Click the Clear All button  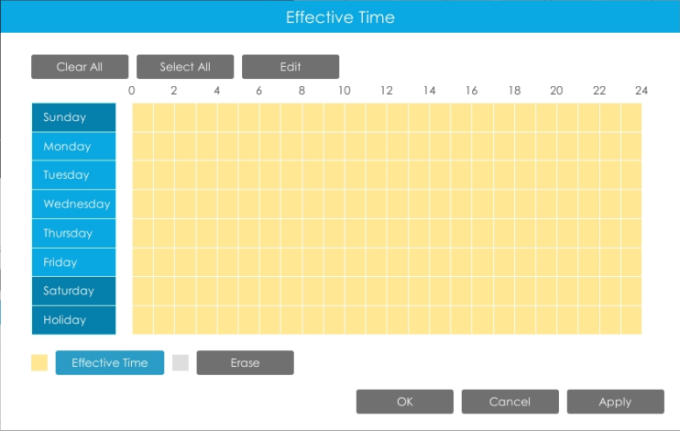[x=80, y=67]
